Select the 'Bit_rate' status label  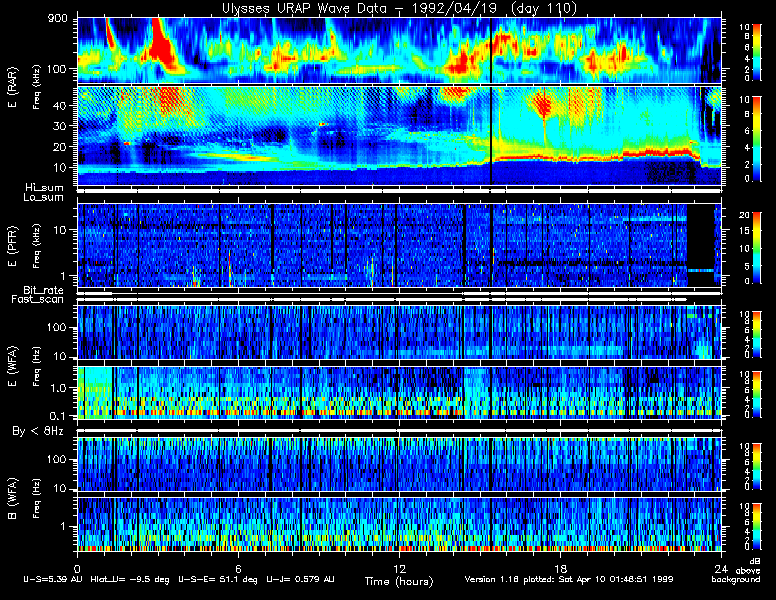(x=44, y=290)
